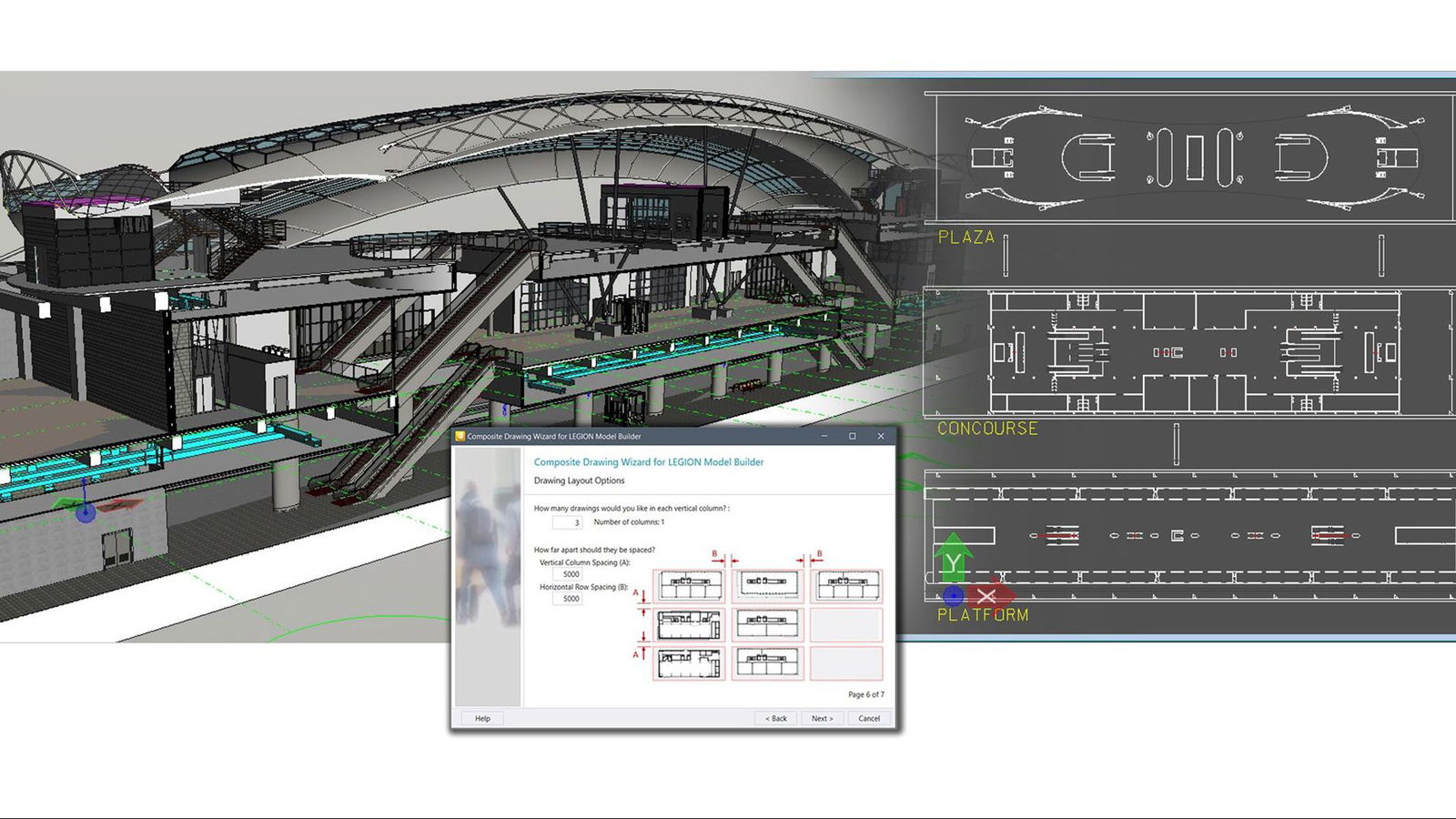Minimize the wizard dialog window
1456x819 pixels.
coord(824,436)
